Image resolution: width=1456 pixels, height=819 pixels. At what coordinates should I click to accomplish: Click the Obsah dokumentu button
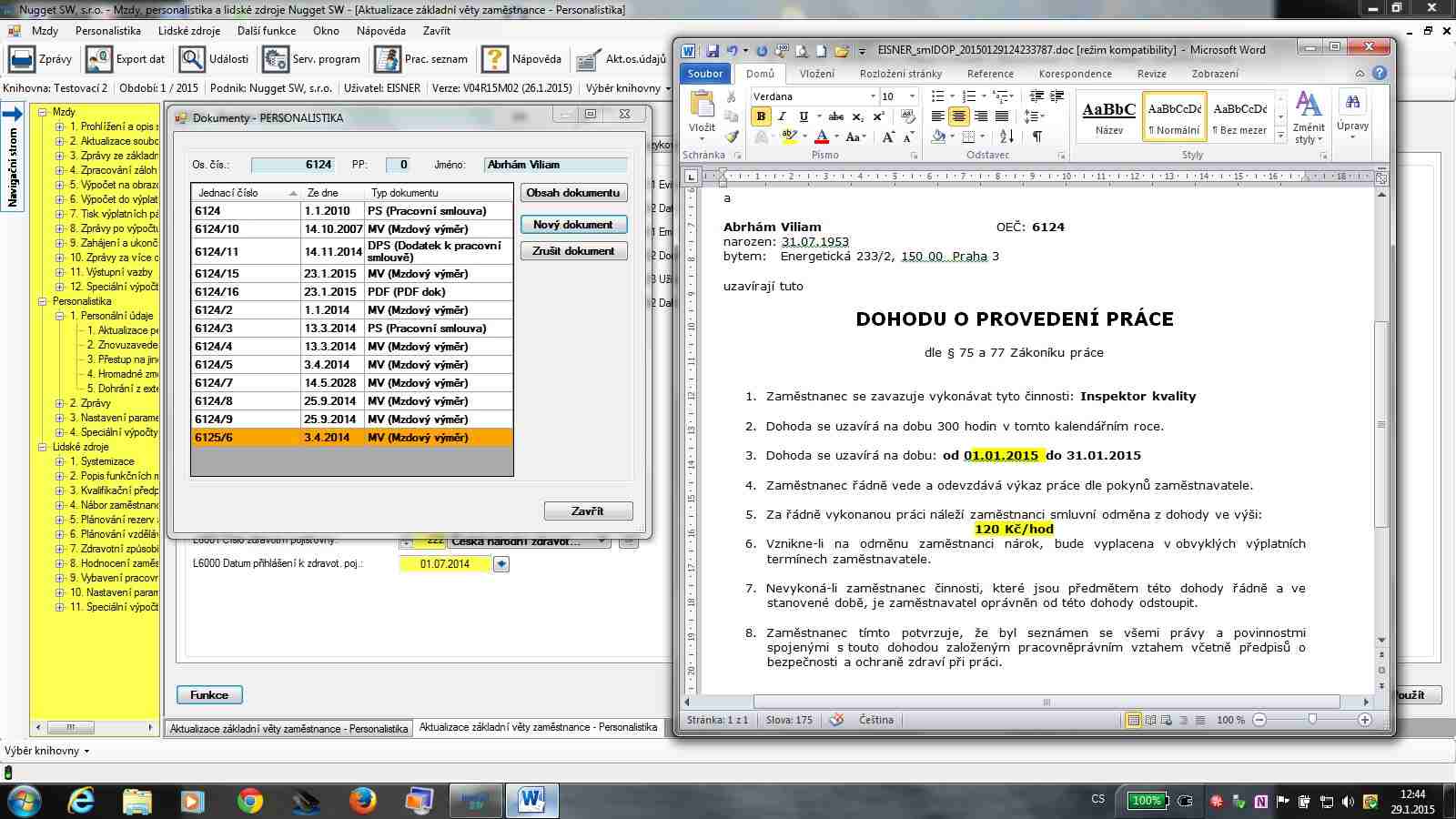click(x=573, y=193)
